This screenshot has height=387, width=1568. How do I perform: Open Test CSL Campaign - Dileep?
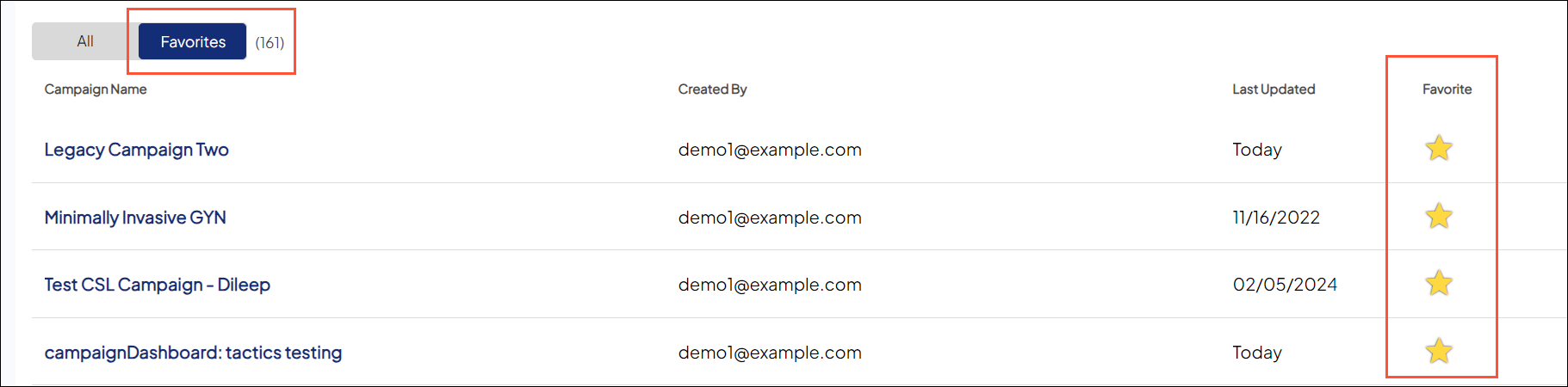pyautogui.click(x=157, y=285)
